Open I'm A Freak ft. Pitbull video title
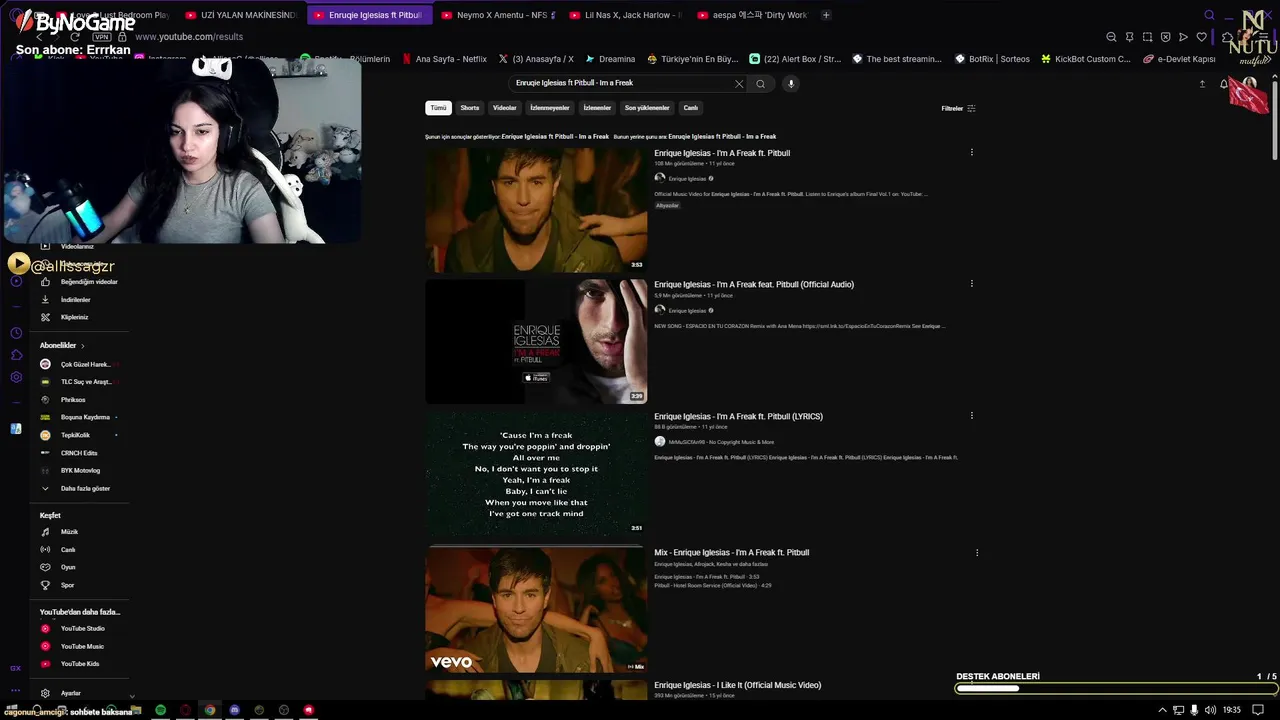1280x720 pixels. tap(722, 153)
